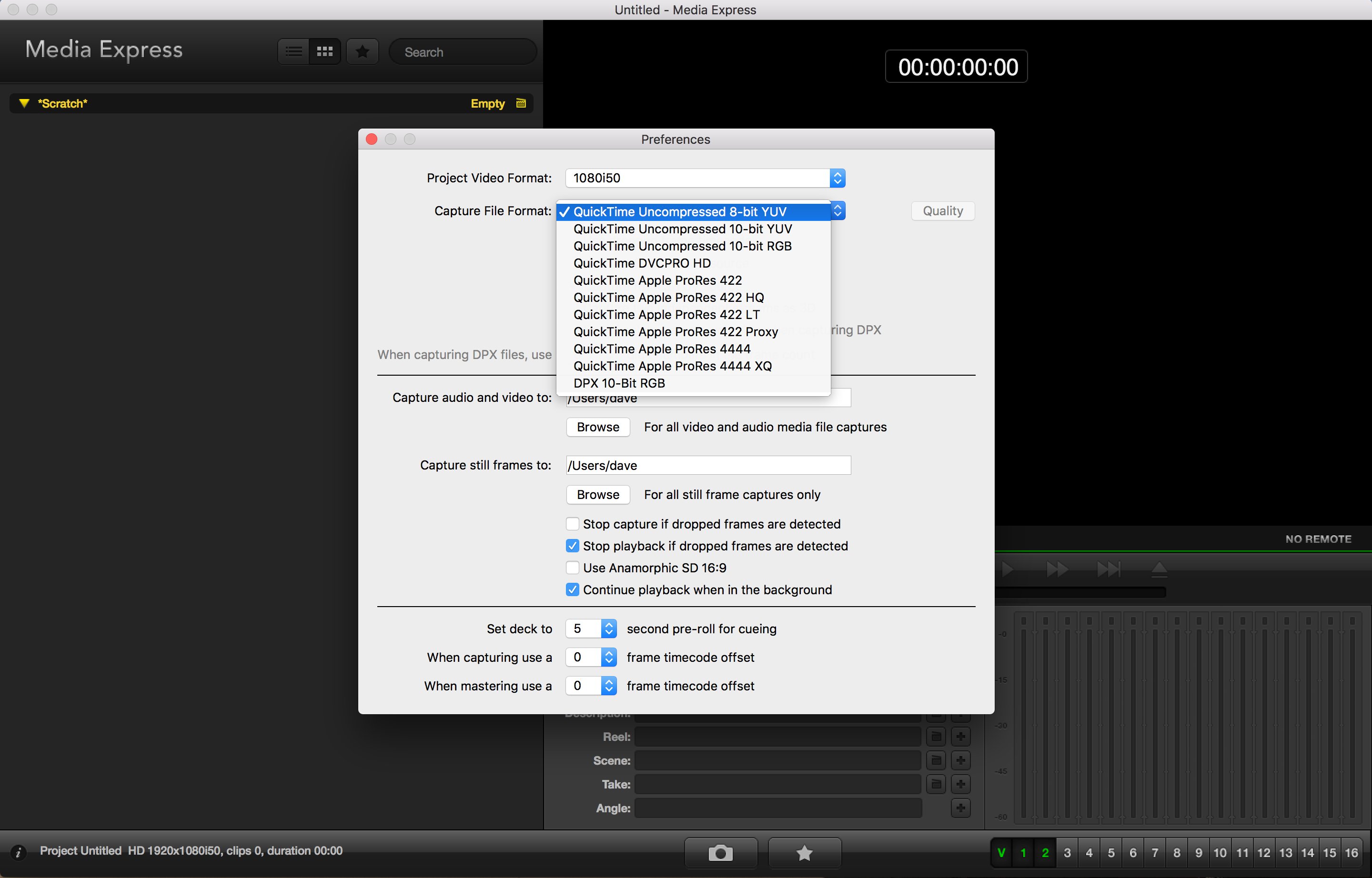The image size is (1372, 878).
Task: Adjust the mastering timecode offset stepper
Action: coord(609,685)
